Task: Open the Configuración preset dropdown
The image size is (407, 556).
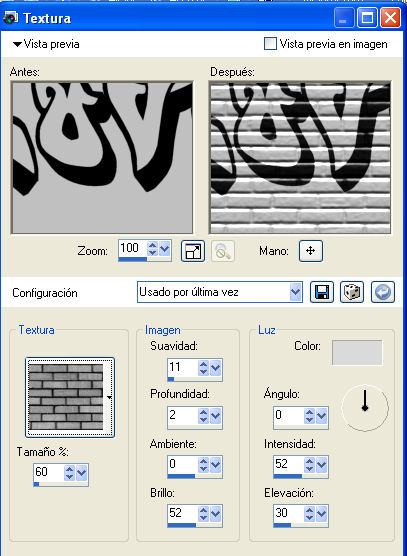Action: 295,293
